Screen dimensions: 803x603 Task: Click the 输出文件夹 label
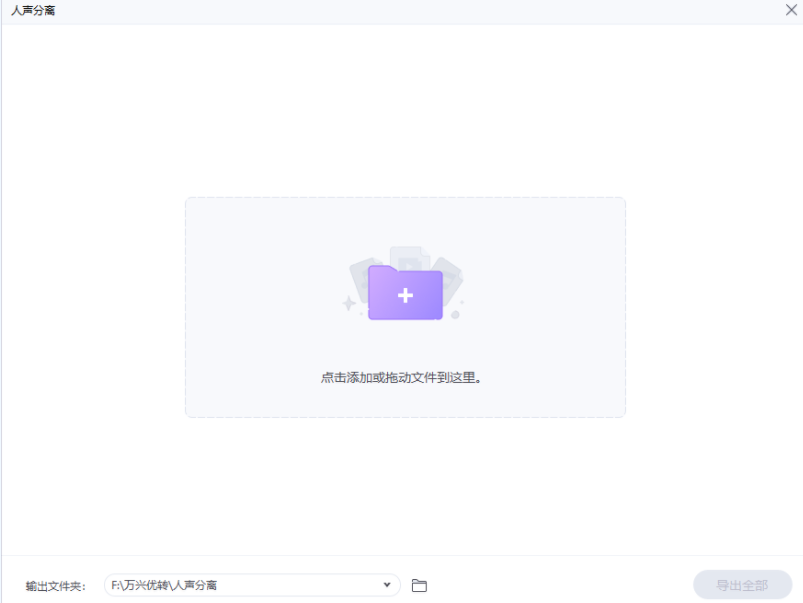pyautogui.click(x=56, y=586)
